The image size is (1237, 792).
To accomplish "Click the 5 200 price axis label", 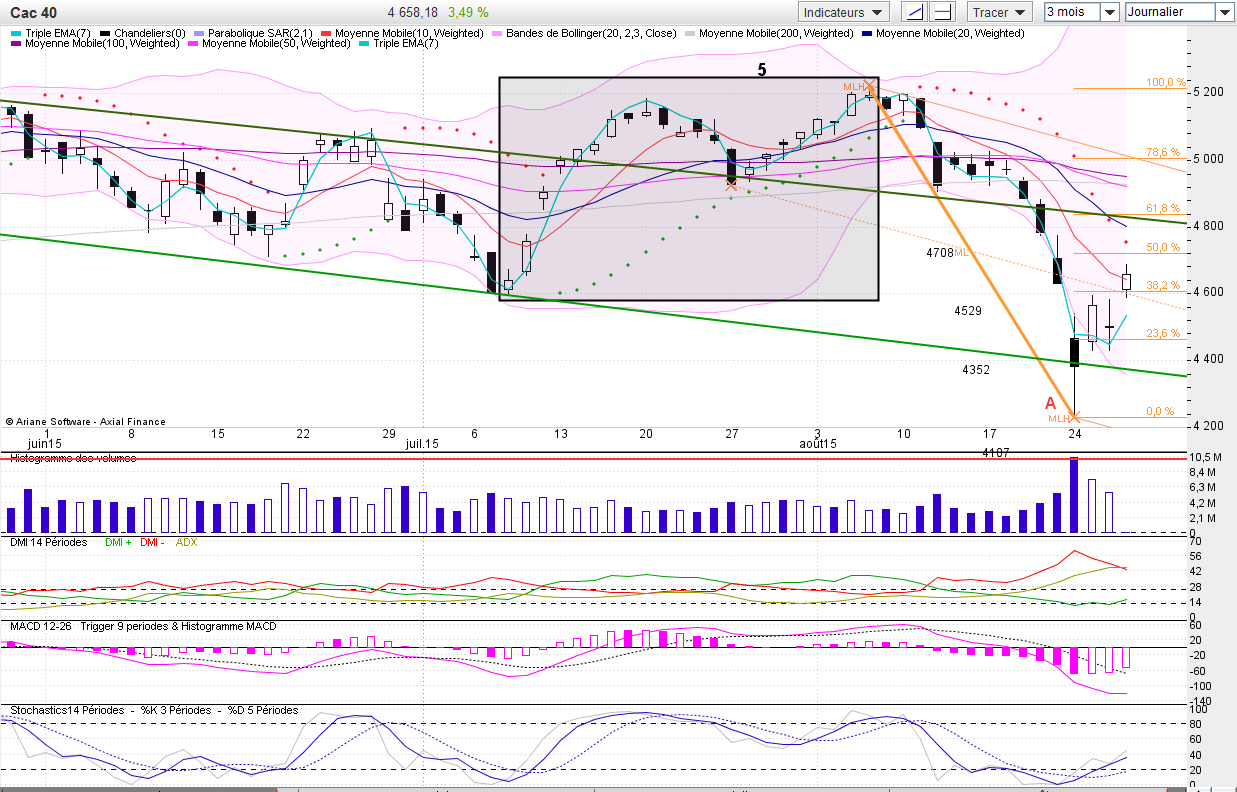I will pos(1208,91).
